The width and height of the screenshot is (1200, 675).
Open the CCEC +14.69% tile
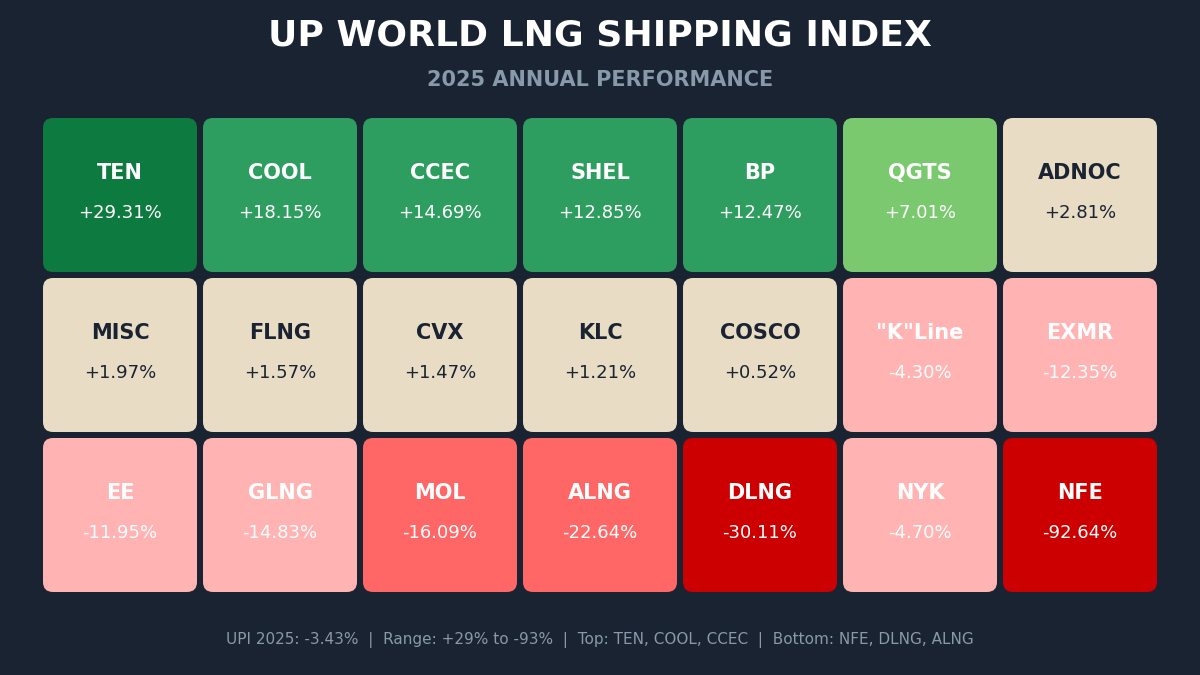coord(440,195)
